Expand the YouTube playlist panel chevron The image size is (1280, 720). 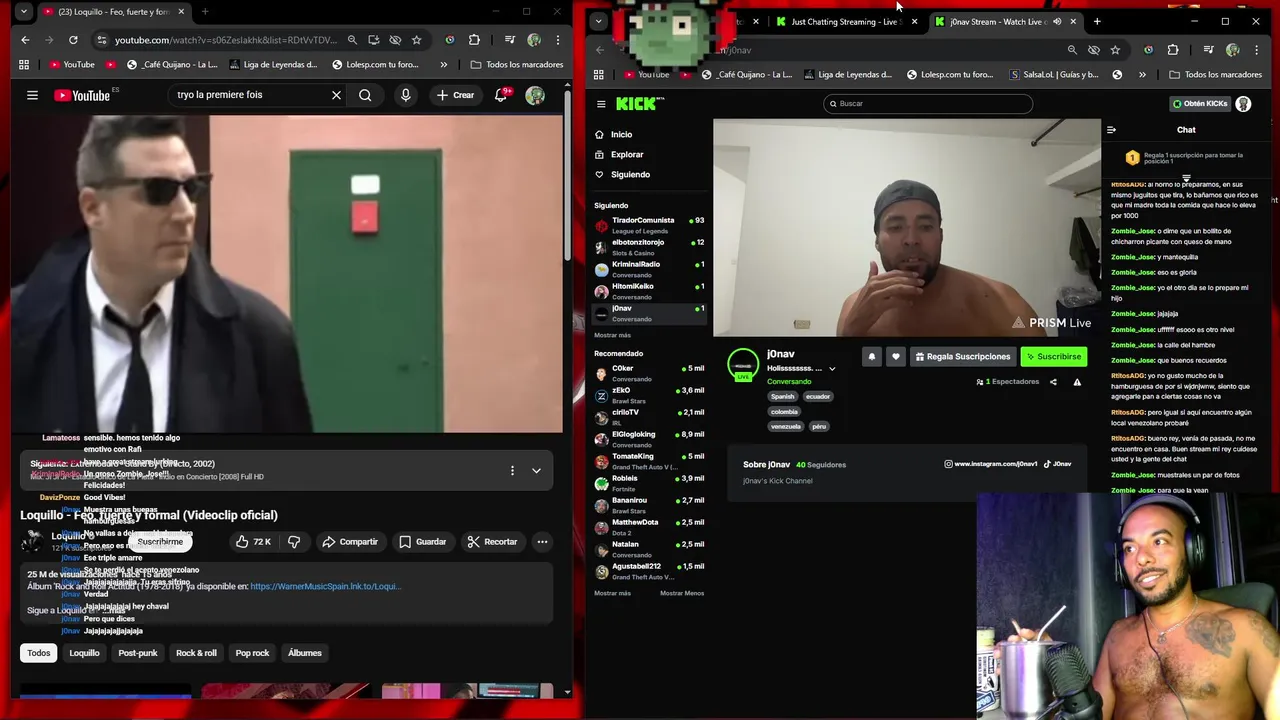coord(536,470)
